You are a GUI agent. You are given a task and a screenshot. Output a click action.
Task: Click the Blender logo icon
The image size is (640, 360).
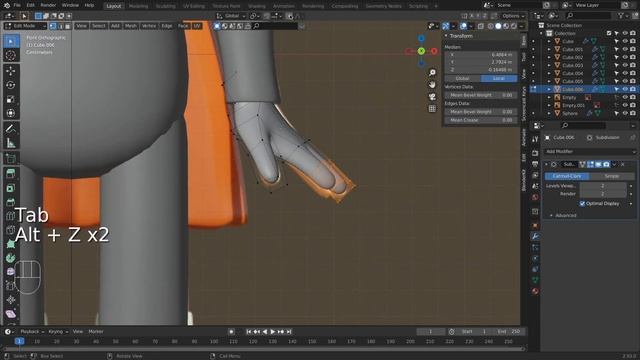pos(7,5)
